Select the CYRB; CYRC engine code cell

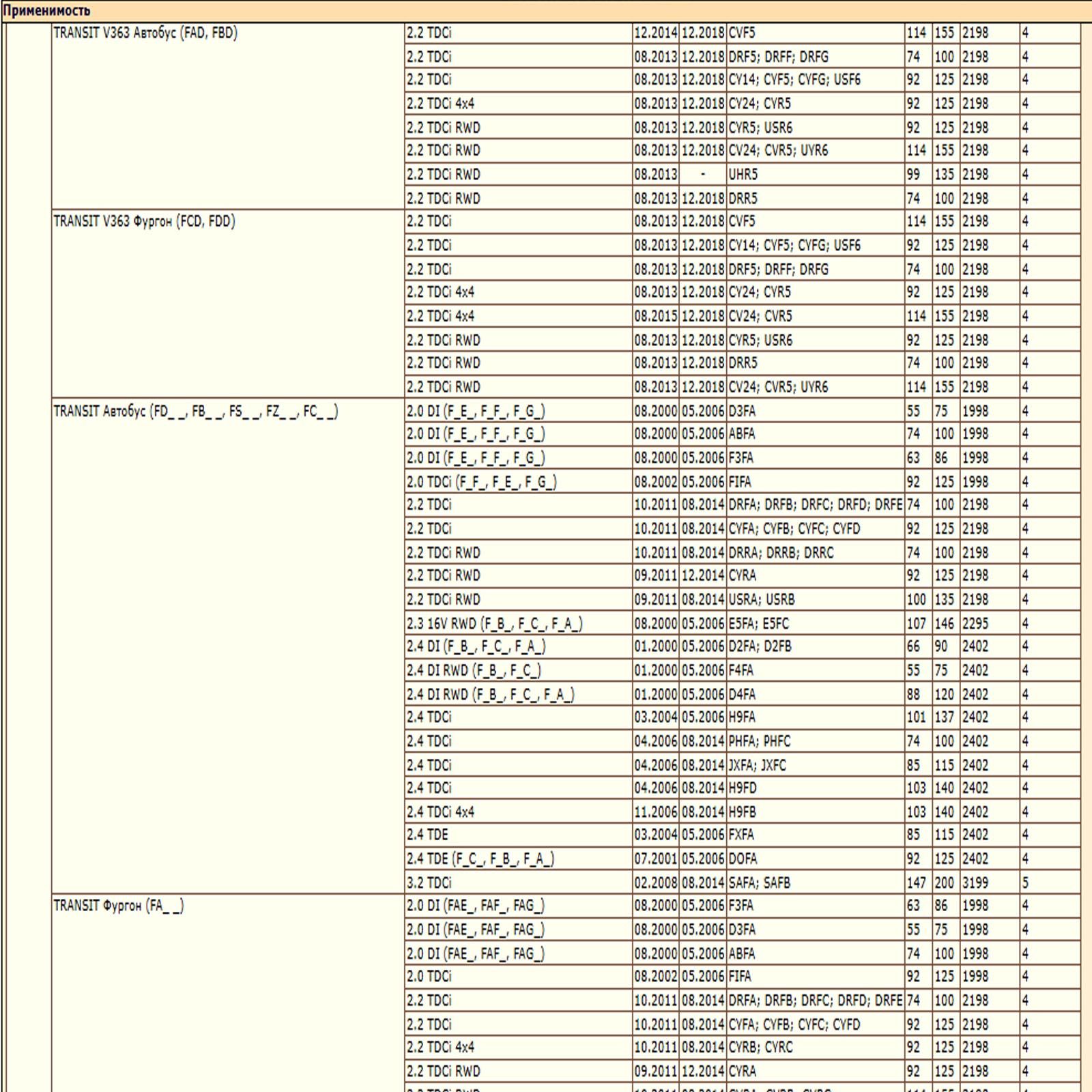761,1047
